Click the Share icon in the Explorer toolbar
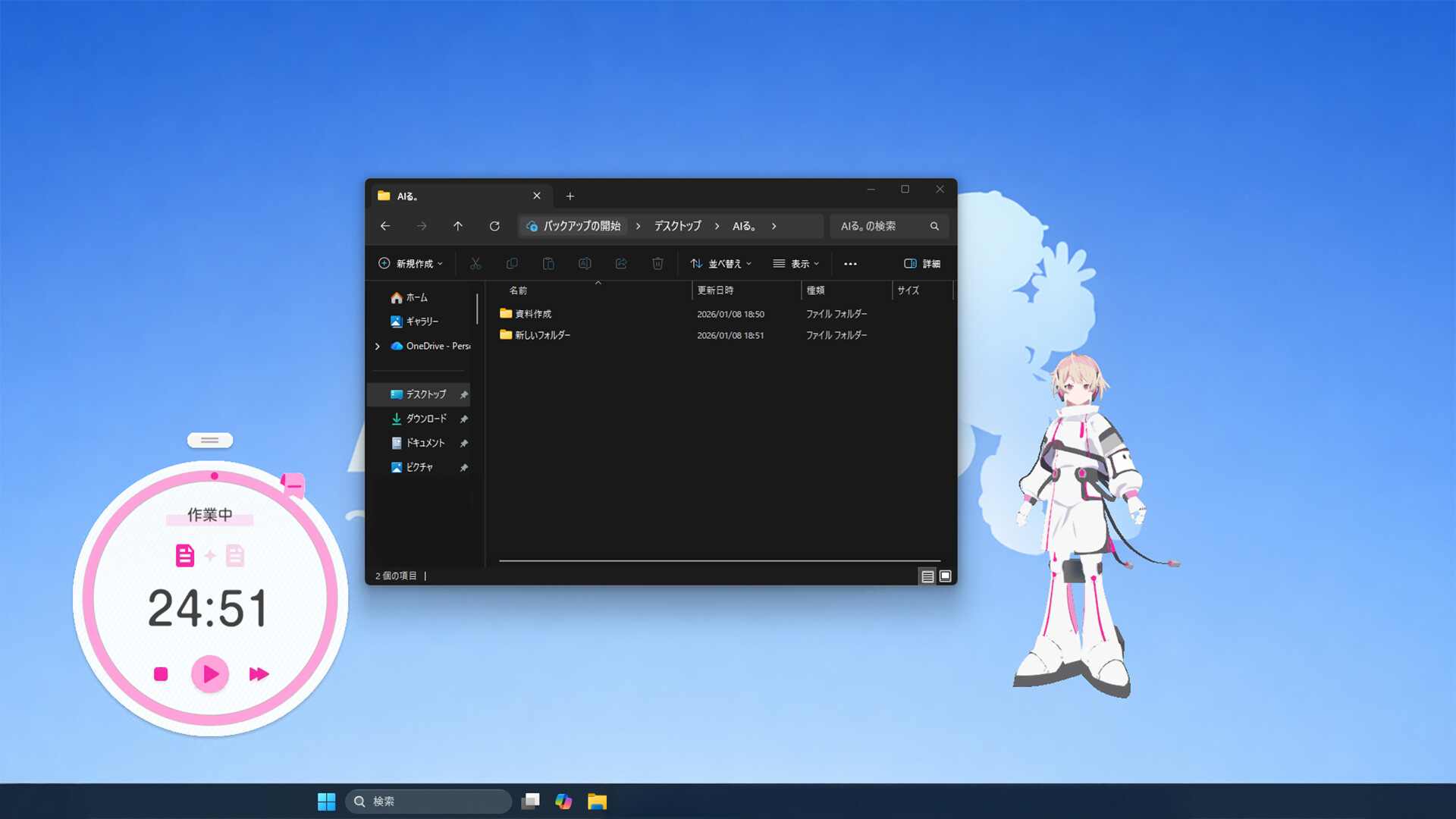 tap(621, 263)
